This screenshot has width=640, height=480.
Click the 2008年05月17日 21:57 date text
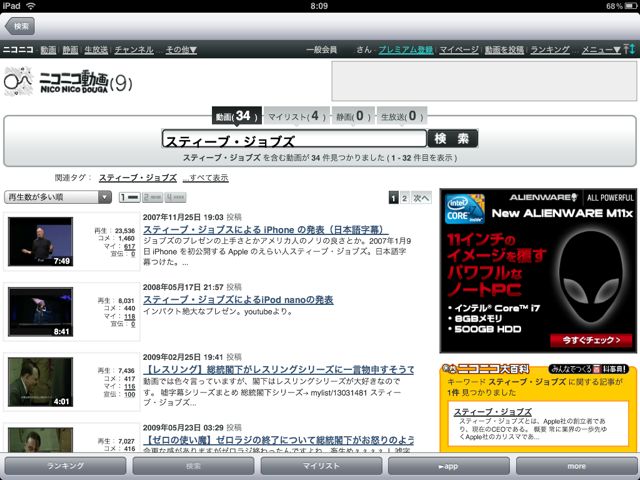(x=183, y=287)
